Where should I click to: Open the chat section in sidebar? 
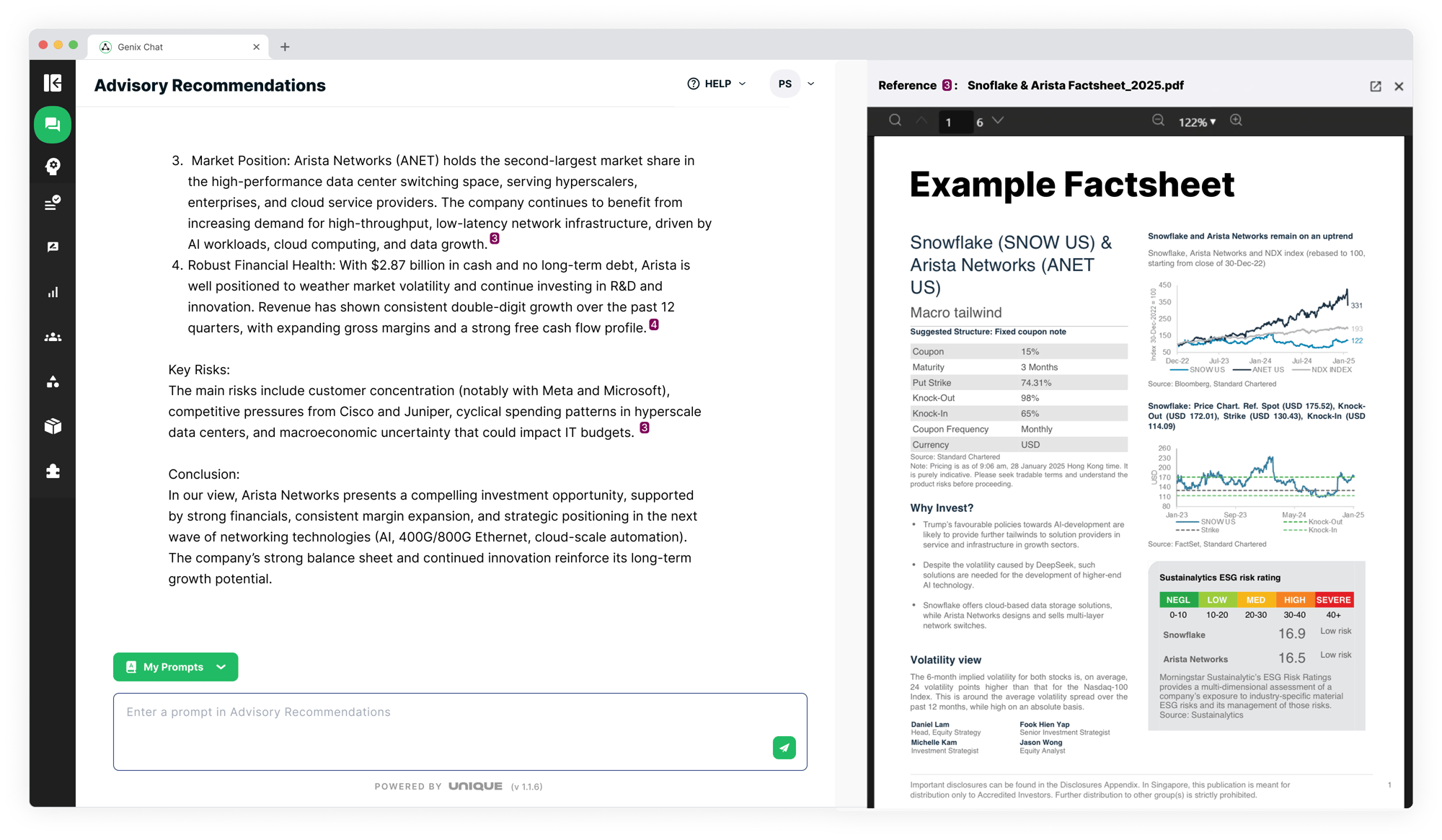tap(53, 125)
